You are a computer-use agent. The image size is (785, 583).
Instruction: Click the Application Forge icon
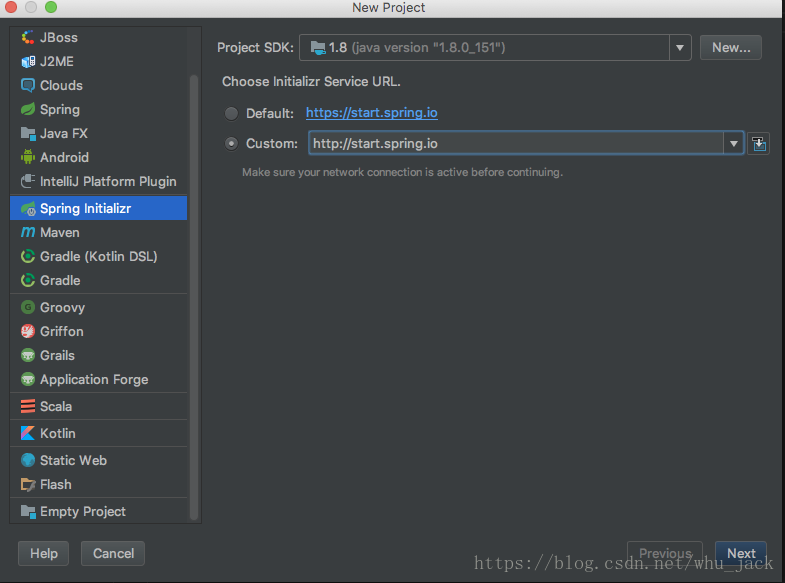[x=28, y=379]
